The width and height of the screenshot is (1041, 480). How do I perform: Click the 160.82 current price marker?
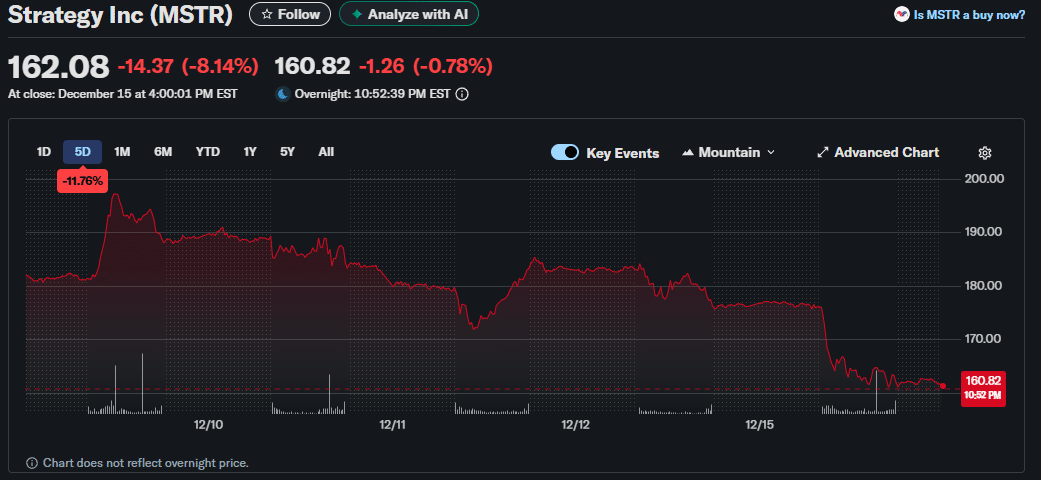pos(981,387)
